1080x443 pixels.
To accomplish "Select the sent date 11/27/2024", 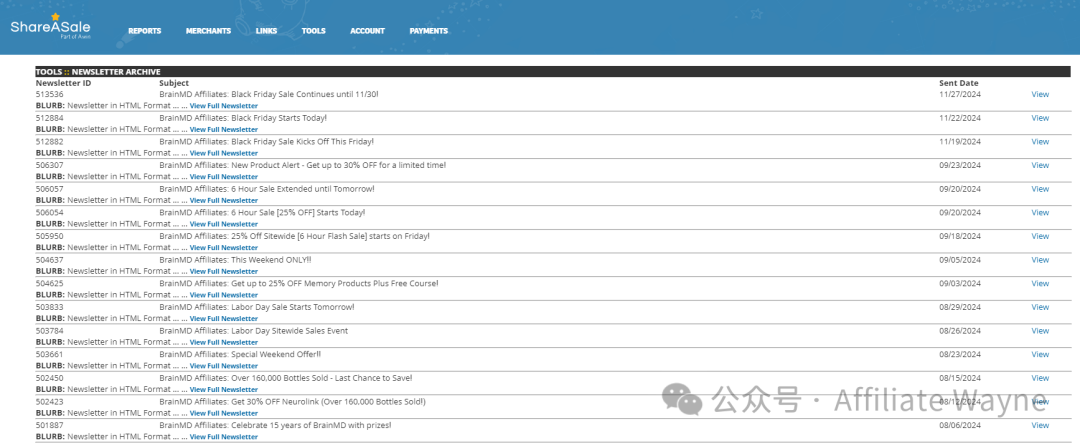I will pyautogui.click(x=959, y=94).
